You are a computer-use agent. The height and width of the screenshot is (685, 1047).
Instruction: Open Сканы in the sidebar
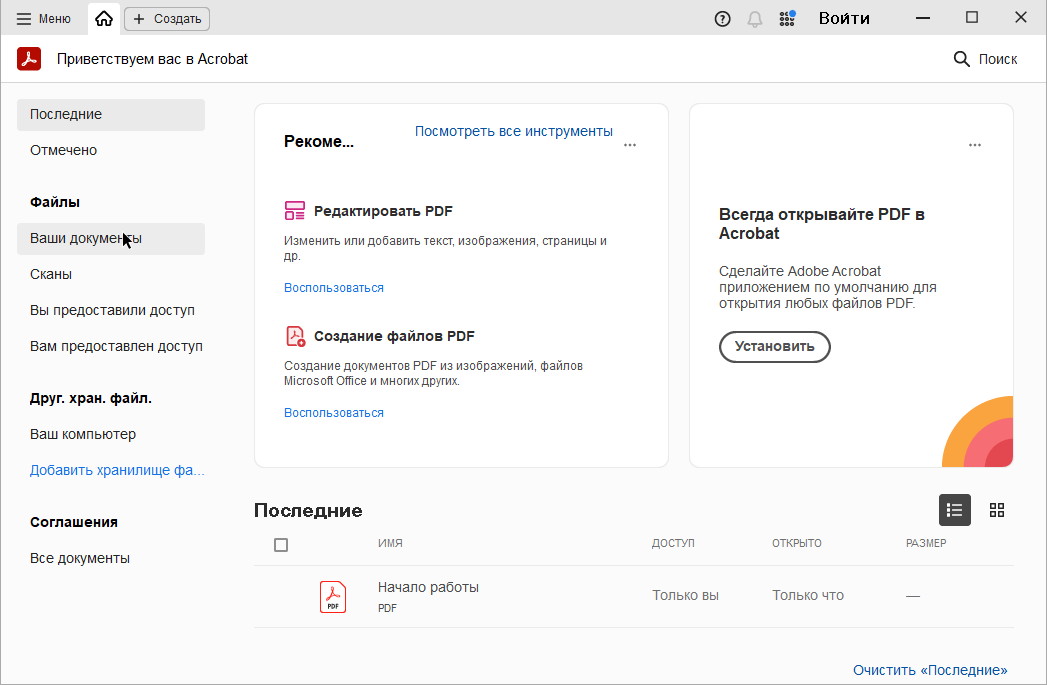(x=111, y=274)
